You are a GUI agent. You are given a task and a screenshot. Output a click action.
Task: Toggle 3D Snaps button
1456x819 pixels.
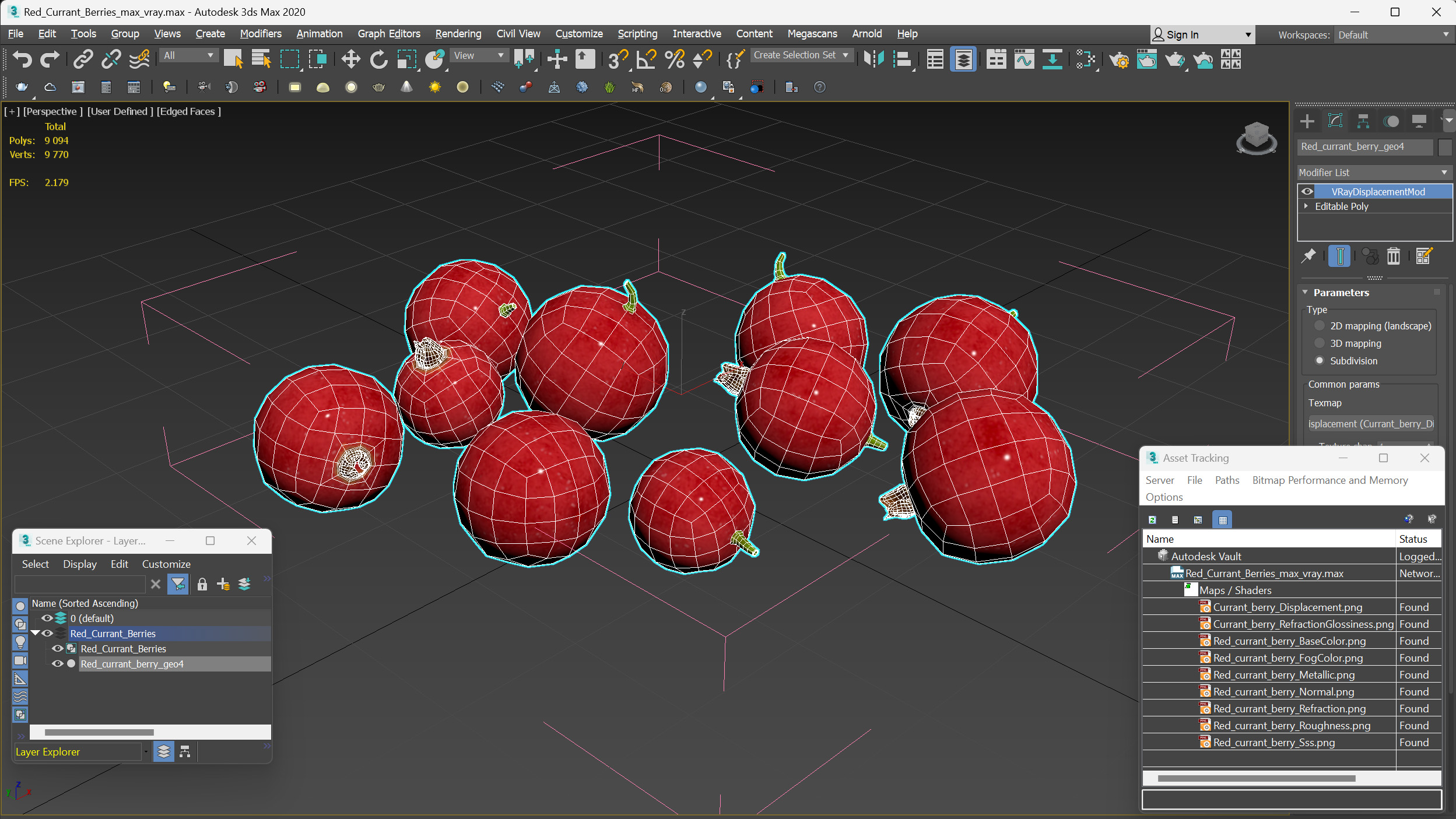pyautogui.click(x=618, y=59)
